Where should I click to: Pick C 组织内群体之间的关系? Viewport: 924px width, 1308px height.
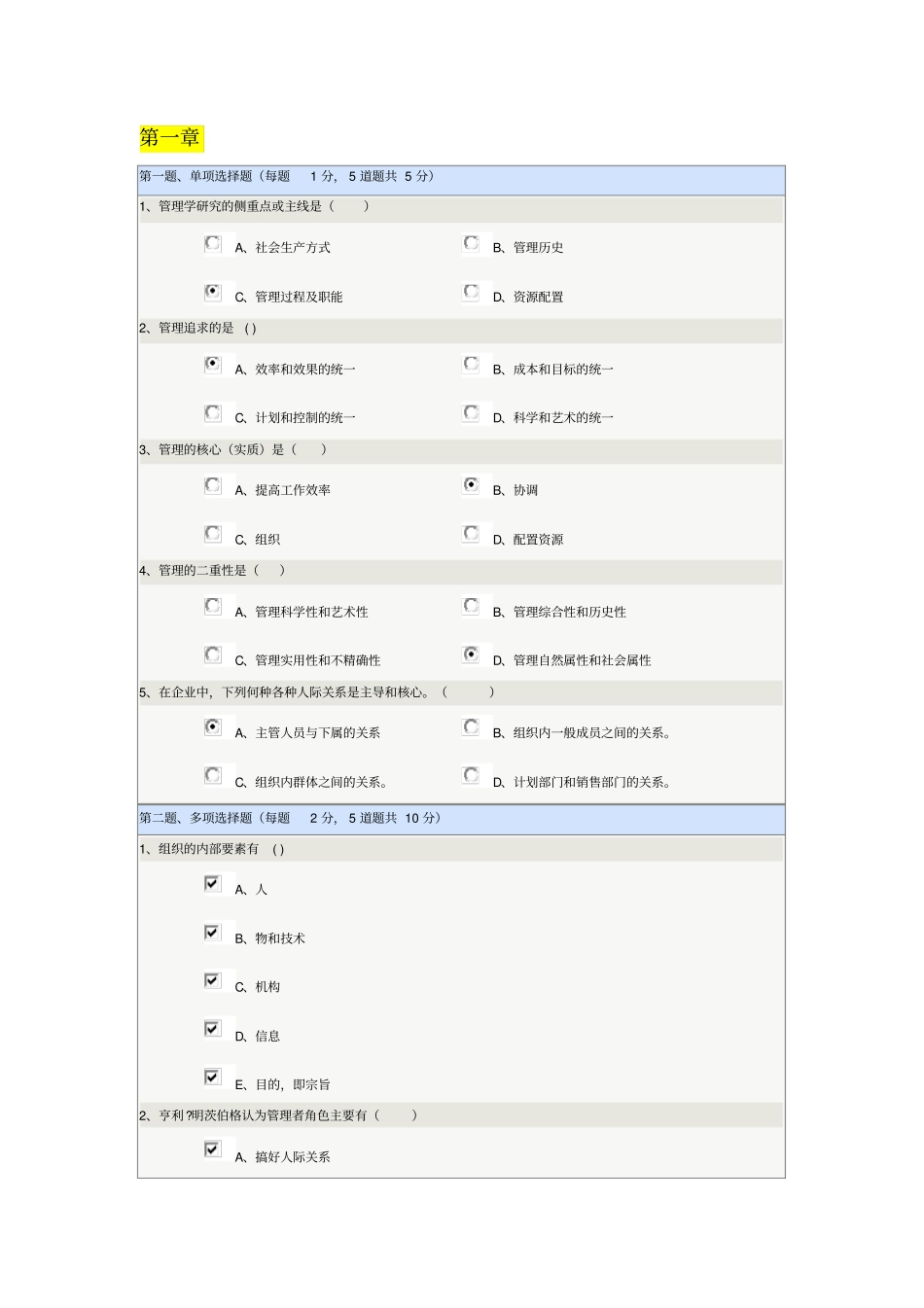213,775
